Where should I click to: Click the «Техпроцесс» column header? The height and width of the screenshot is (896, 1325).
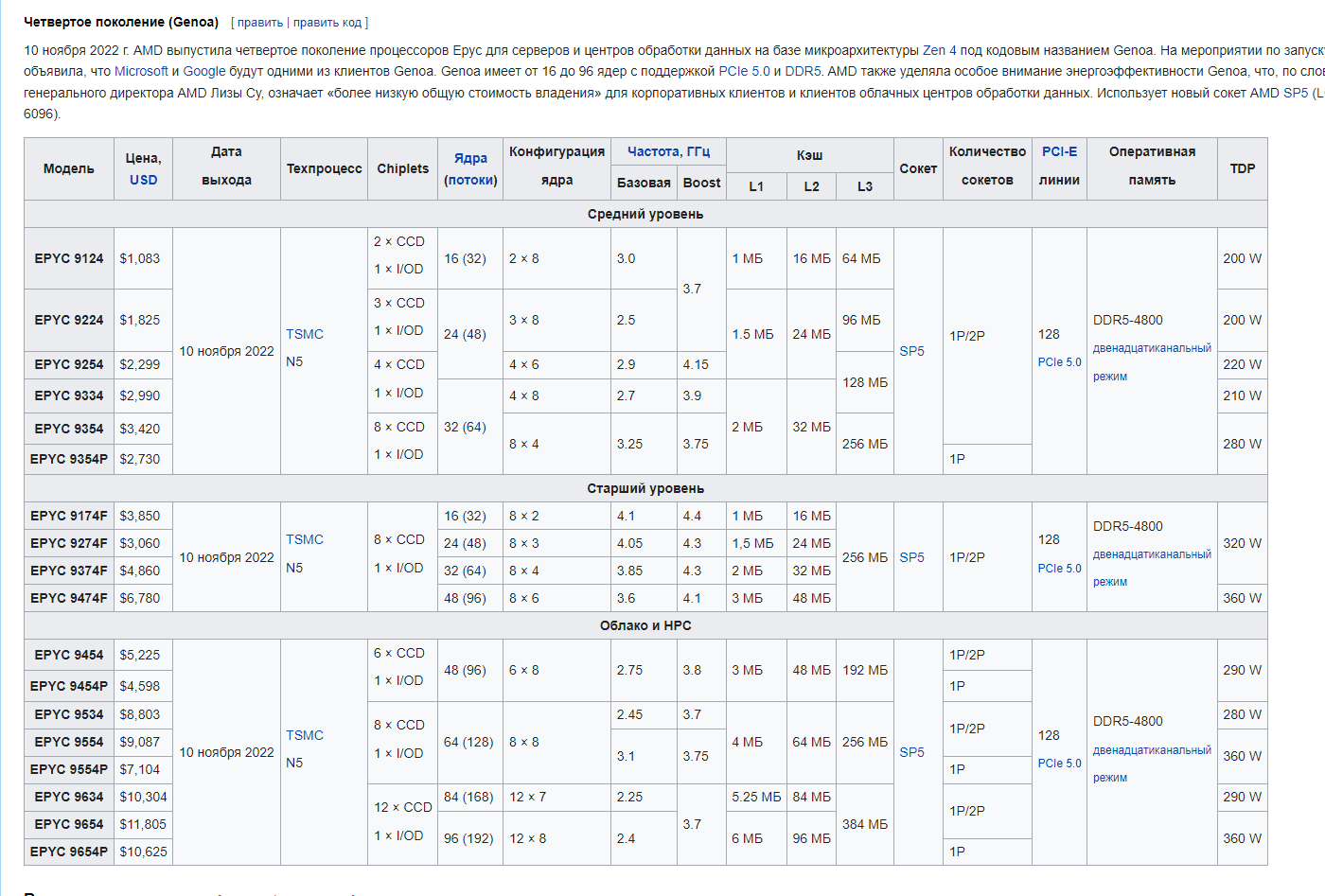pos(324,168)
